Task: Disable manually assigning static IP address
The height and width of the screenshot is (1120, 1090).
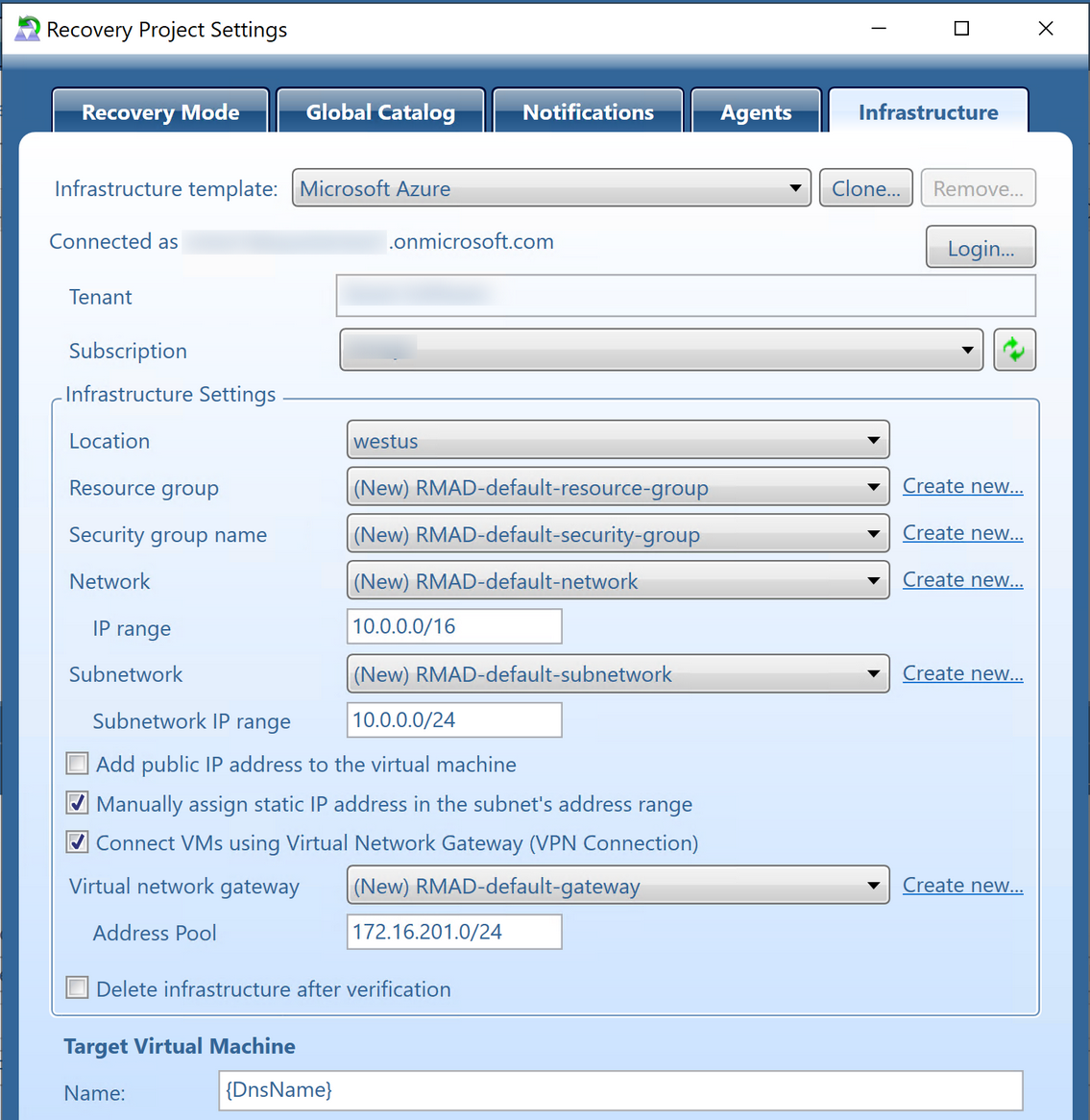Action: [77, 803]
